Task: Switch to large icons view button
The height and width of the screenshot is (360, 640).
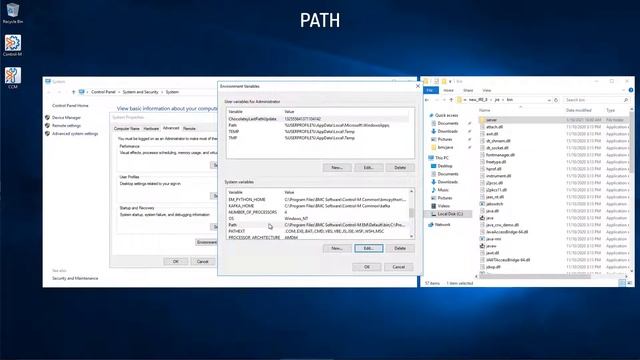Action: point(629,283)
